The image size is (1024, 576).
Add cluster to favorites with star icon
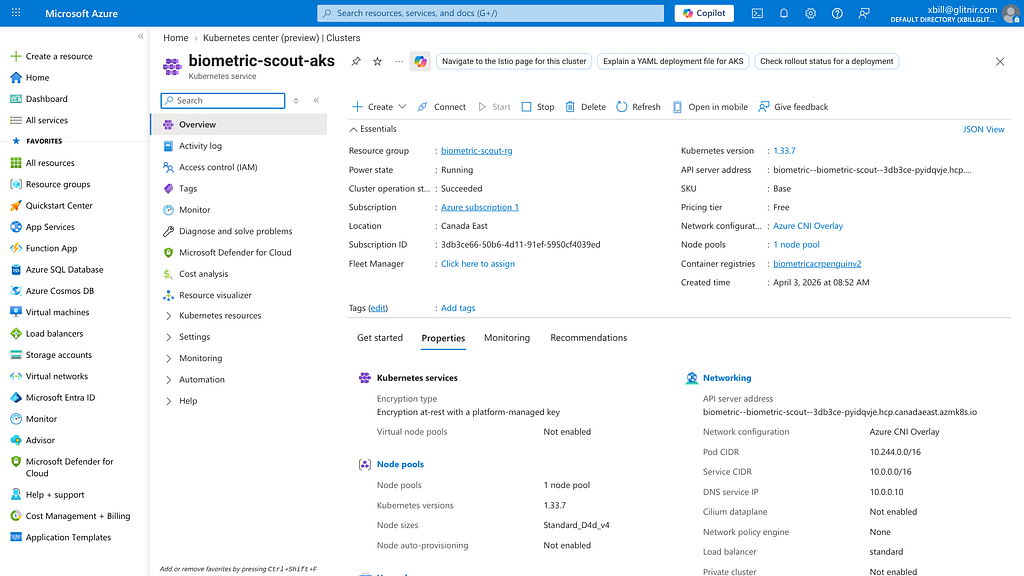[377, 61]
